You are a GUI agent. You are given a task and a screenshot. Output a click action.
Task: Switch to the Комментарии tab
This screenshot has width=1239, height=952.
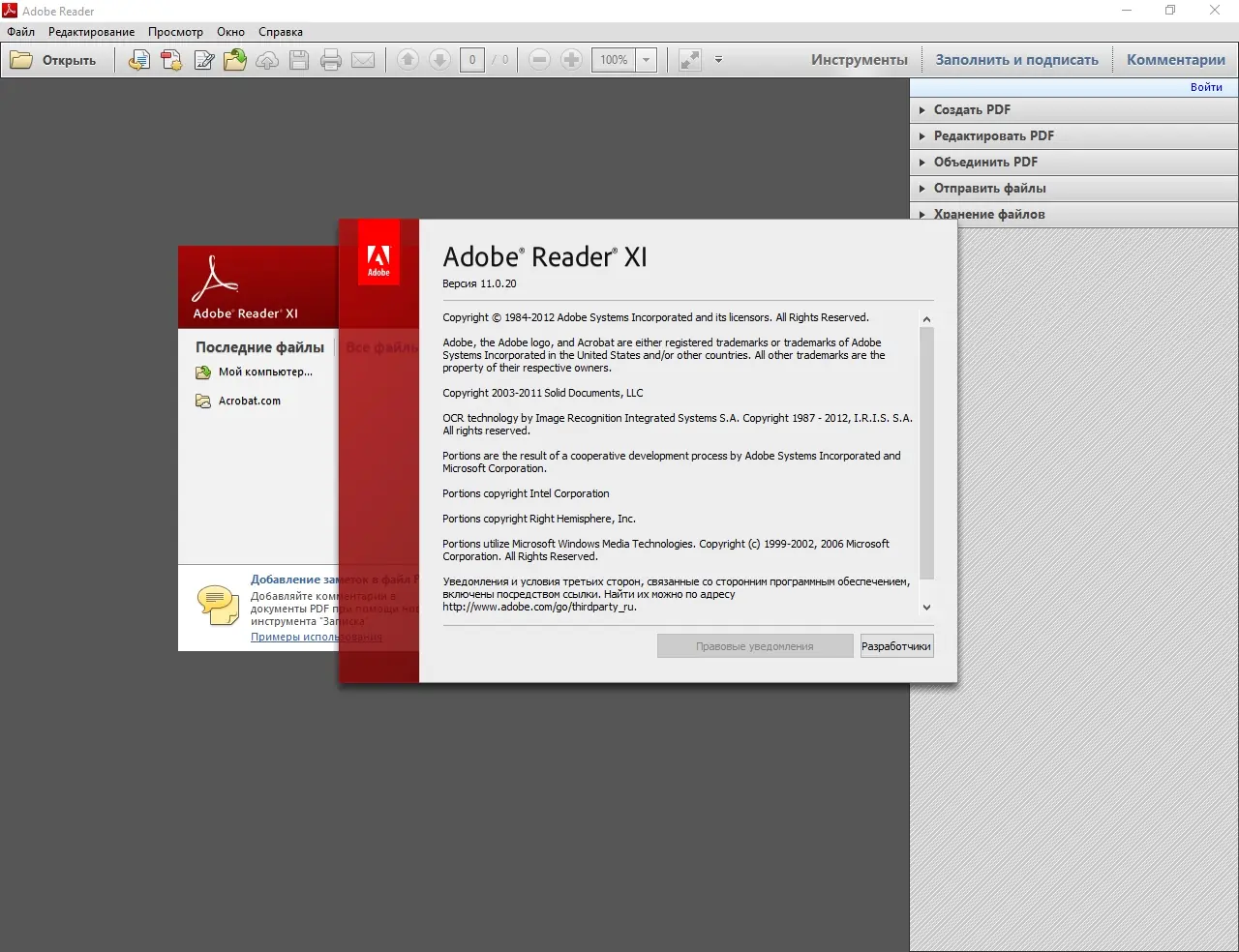point(1175,59)
